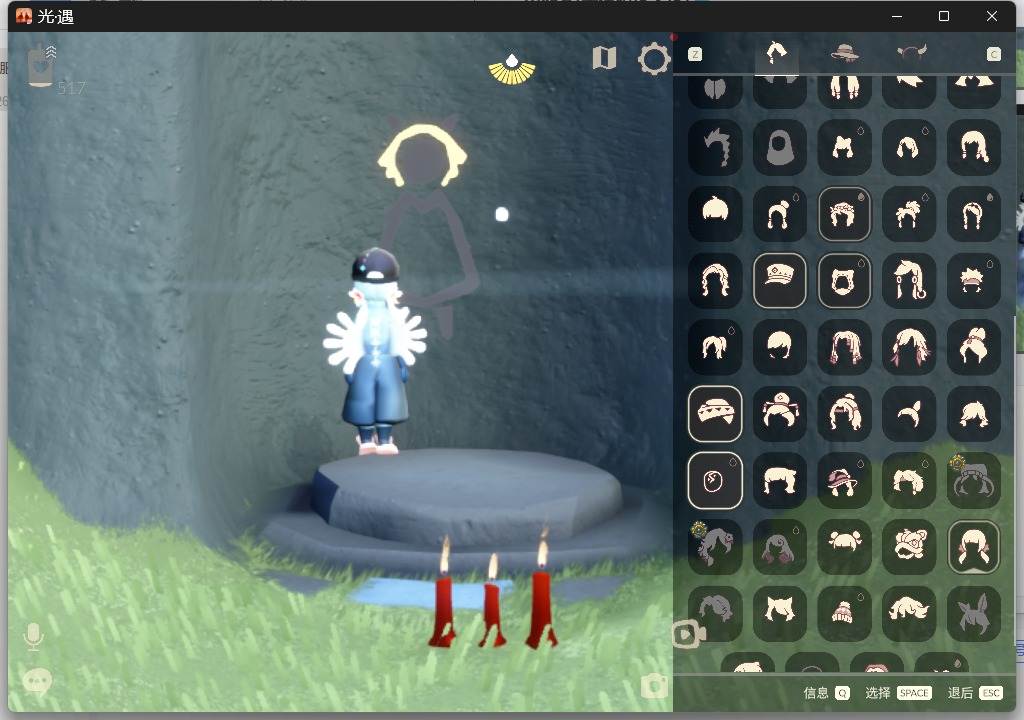Go to next category via C key
1024x720 pixels.
click(993, 54)
